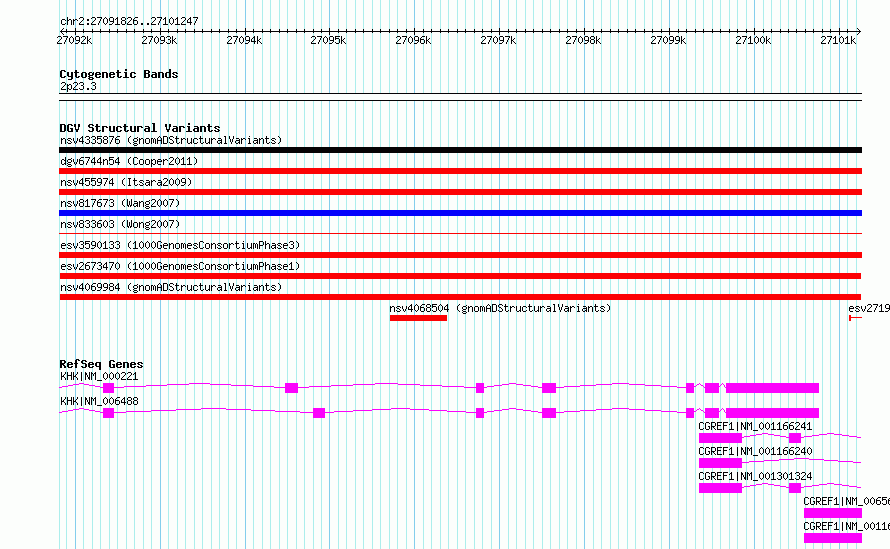This screenshot has width=890, height=549.
Task: Select the CGREF1|NM_001166241 transcript label
Action: [x=755, y=426]
